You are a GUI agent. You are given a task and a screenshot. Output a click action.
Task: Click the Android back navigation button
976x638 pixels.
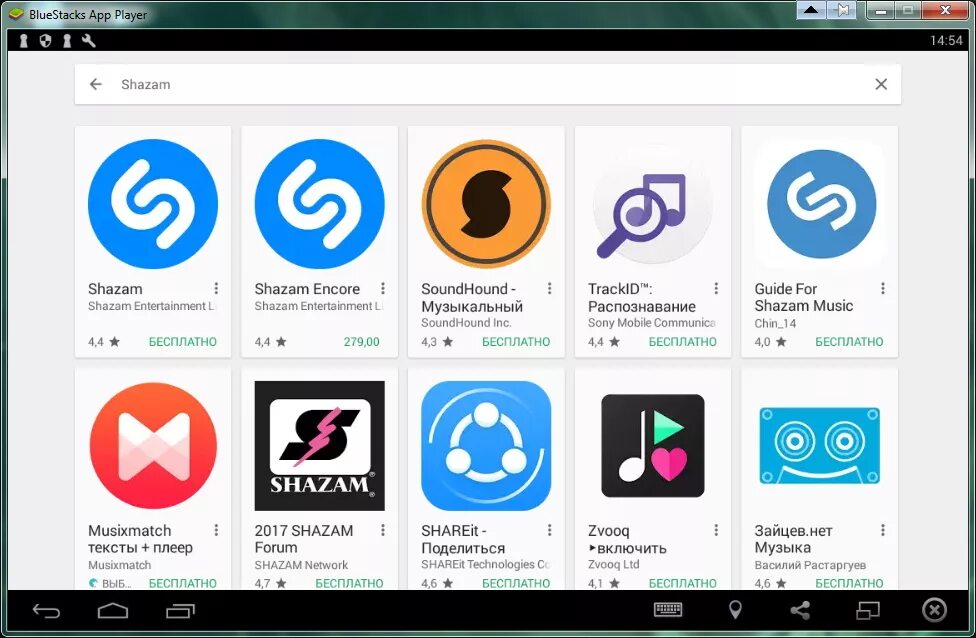click(x=46, y=611)
